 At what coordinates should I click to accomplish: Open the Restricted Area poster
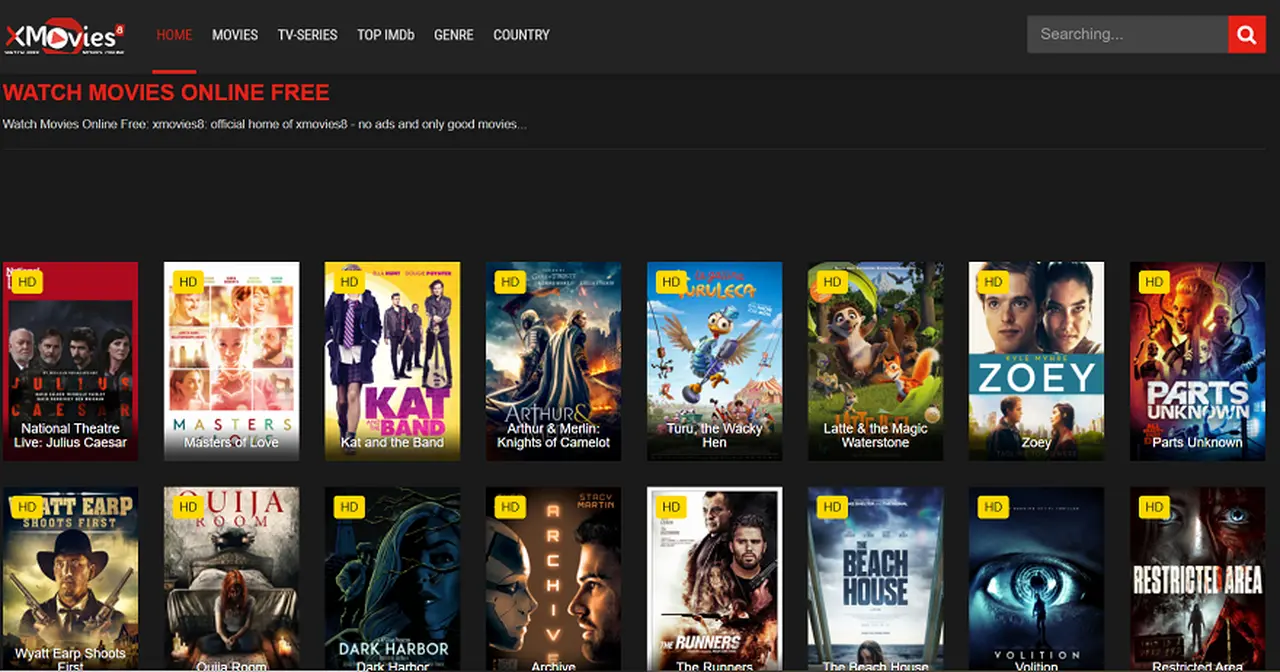coord(1197,579)
